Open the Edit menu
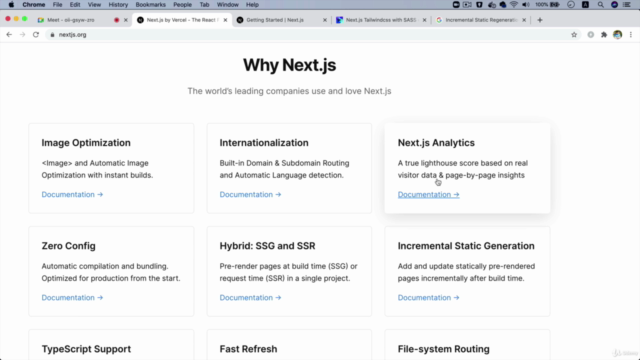Viewport: 640px width, 360px height. (x=75, y=4)
